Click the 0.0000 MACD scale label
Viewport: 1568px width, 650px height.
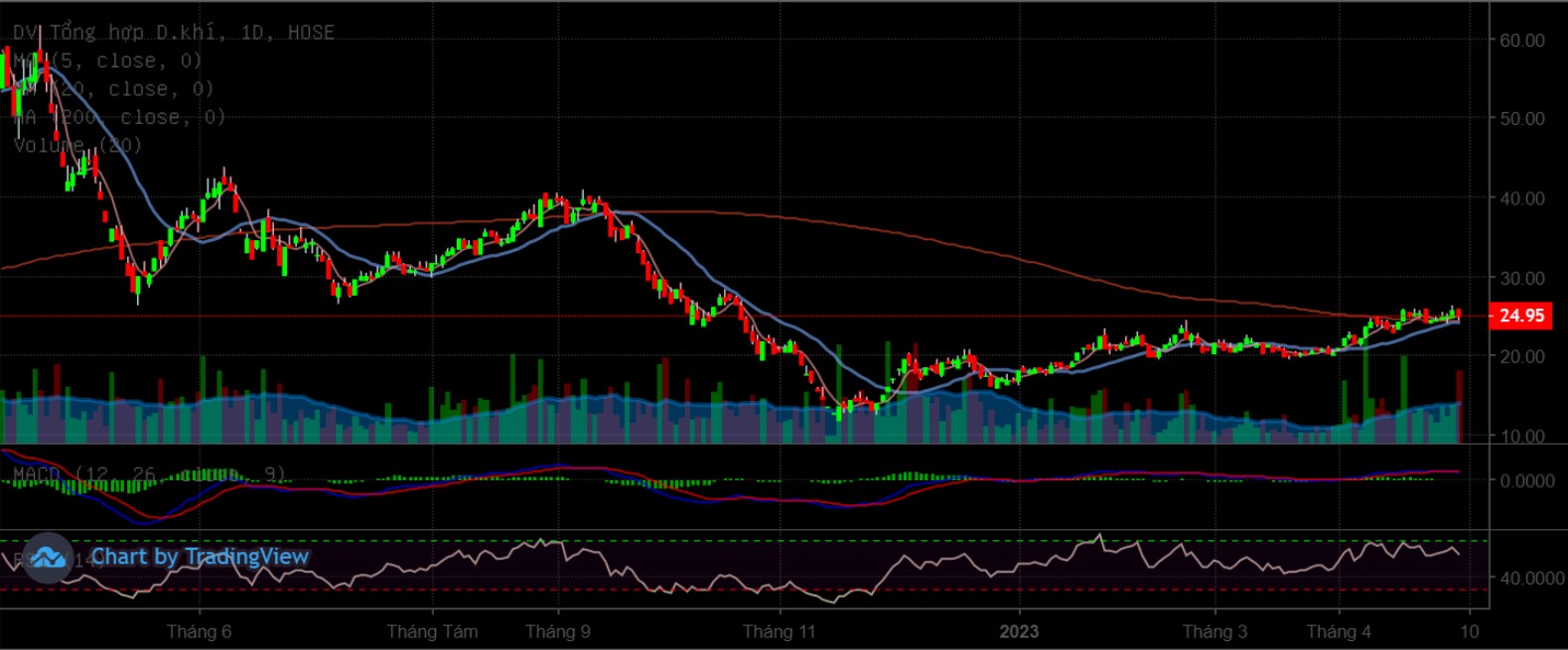[1527, 480]
